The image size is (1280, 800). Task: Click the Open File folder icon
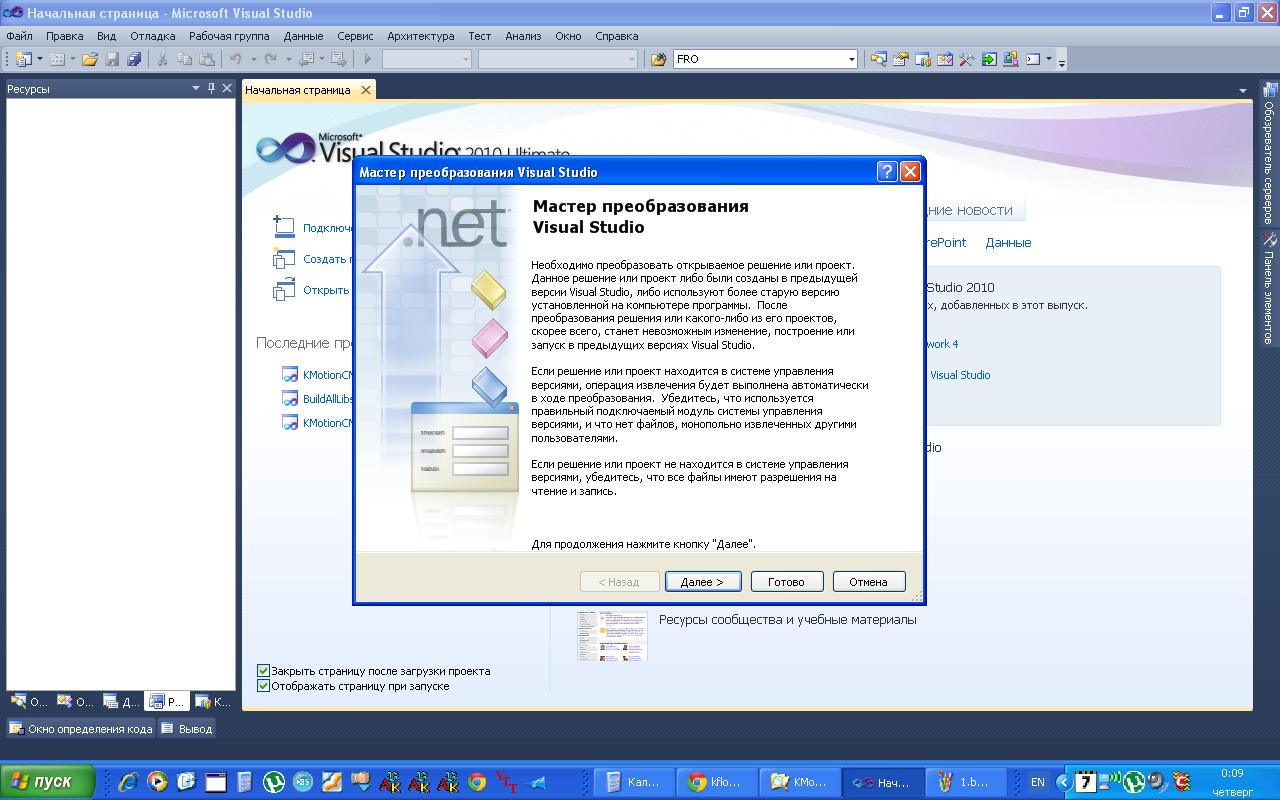[90, 60]
